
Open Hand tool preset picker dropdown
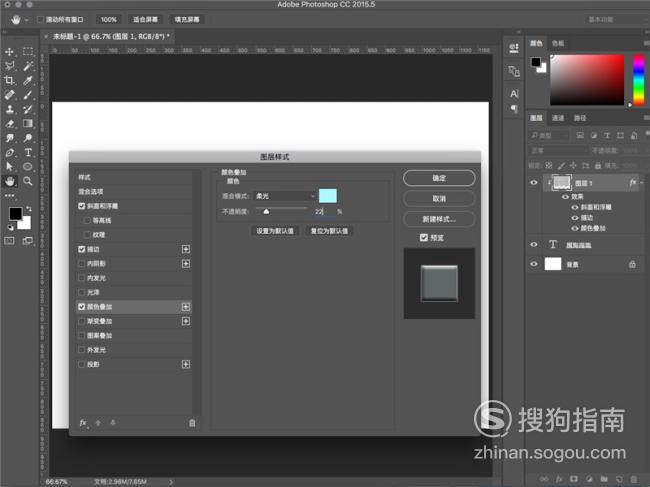point(27,20)
